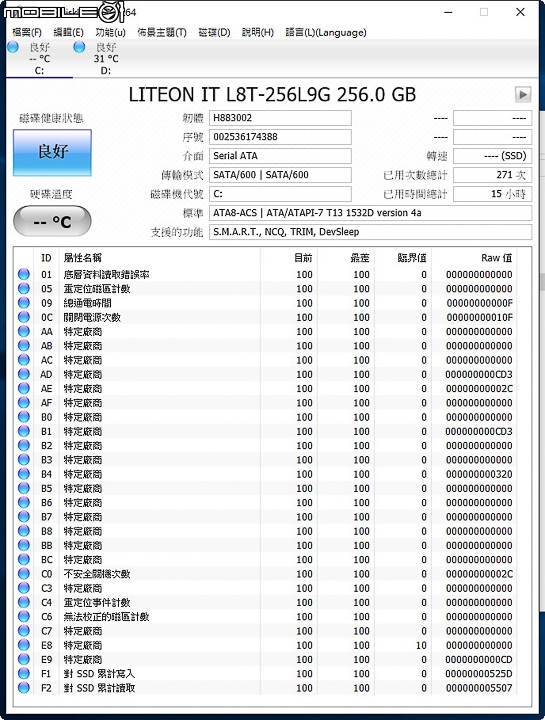The width and height of the screenshot is (545, 720).
Task: Open the 語言(L)(Language) menu
Action: 326,33
